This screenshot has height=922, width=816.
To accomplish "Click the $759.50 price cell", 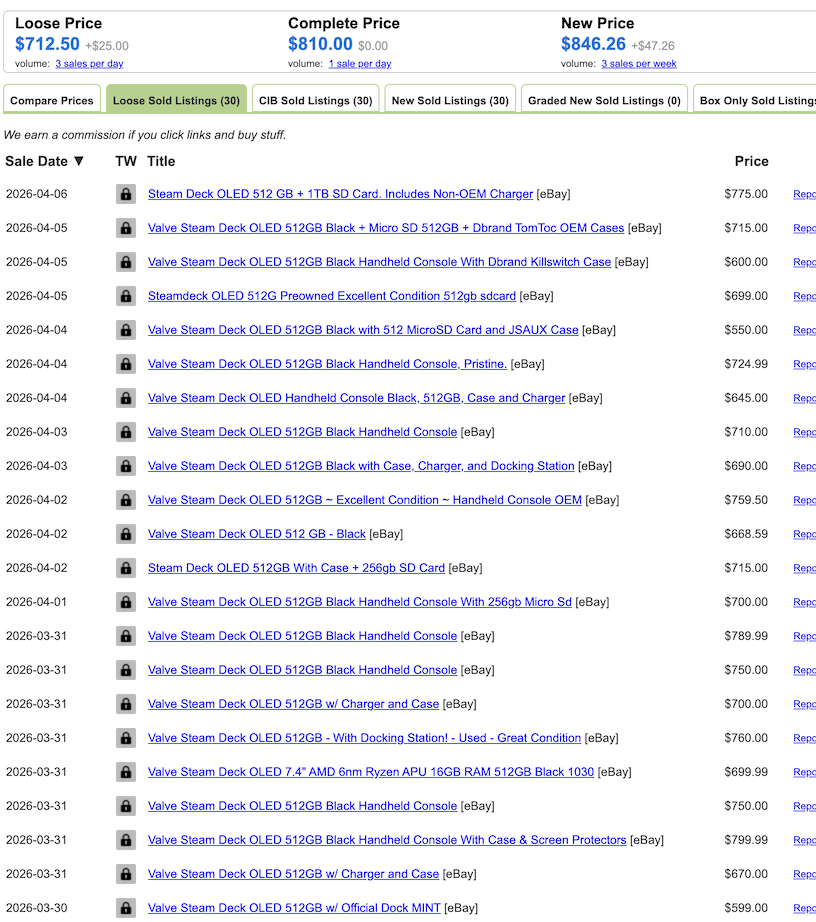I will tap(746, 500).
